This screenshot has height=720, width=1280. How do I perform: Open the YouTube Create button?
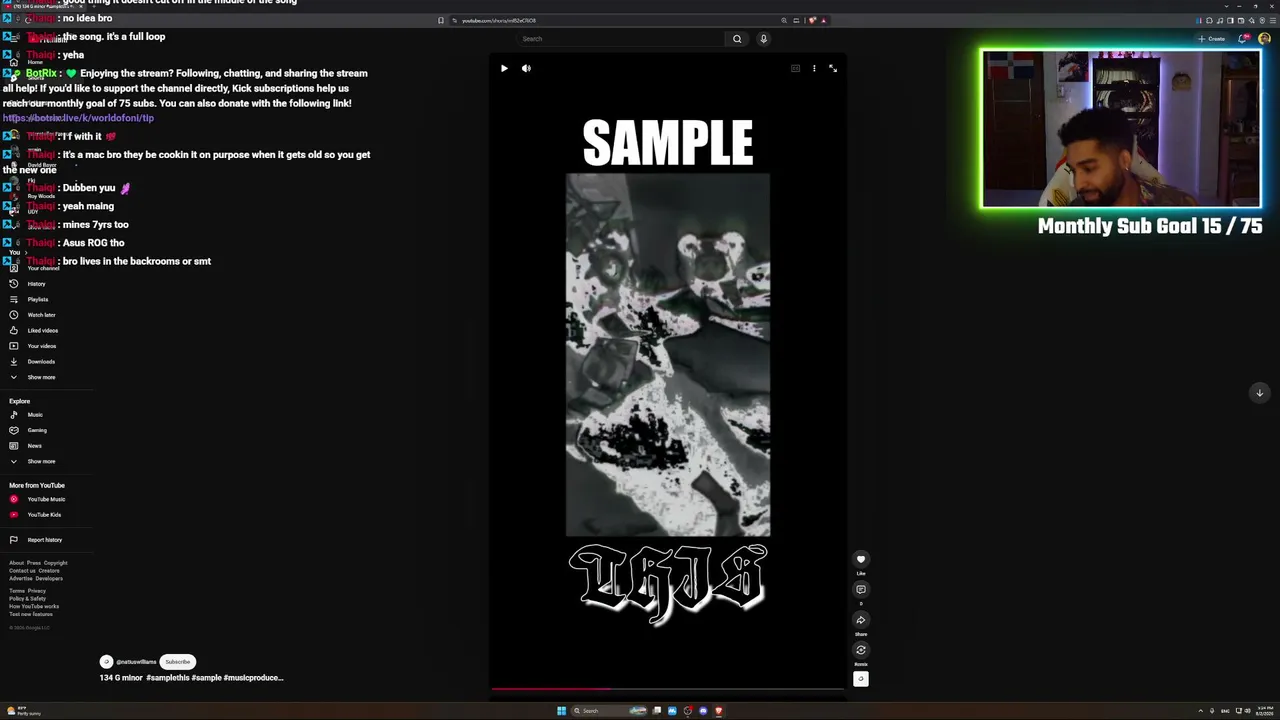[1212, 39]
